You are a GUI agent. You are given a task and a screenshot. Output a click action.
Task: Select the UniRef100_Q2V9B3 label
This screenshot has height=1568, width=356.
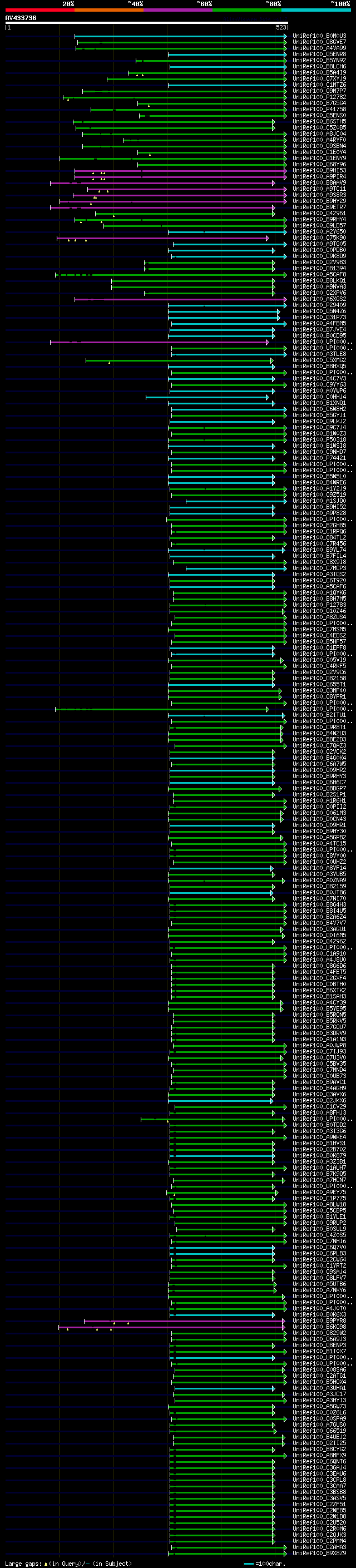point(319,263)
